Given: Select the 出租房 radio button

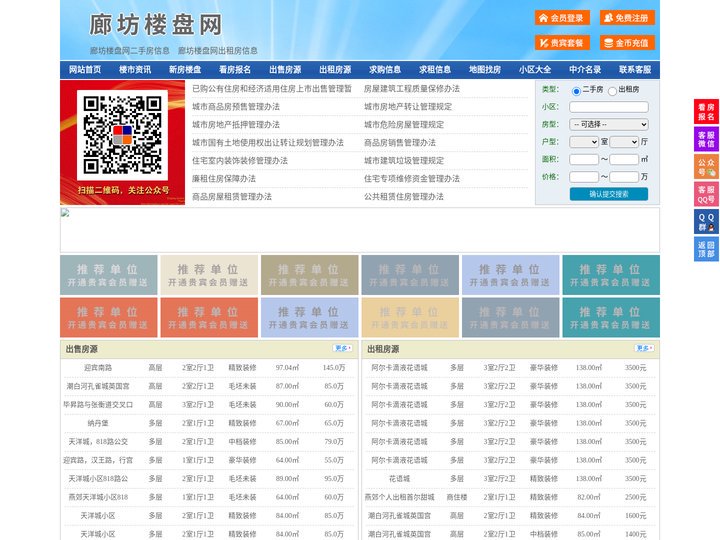Looking at the screenshot, I should pyautogui.click(x=612, y=91).
